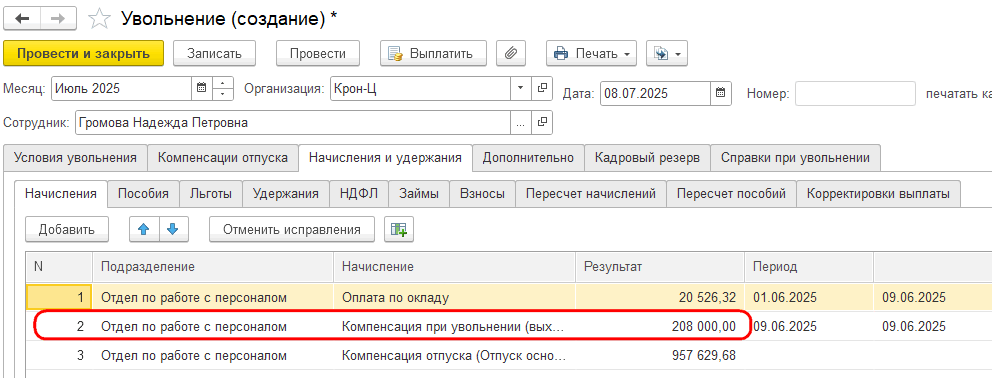The width and height of the screenshot is (992, 378).
Task: Open Пересчет пособий sub-tab
Action: (731, 194)
